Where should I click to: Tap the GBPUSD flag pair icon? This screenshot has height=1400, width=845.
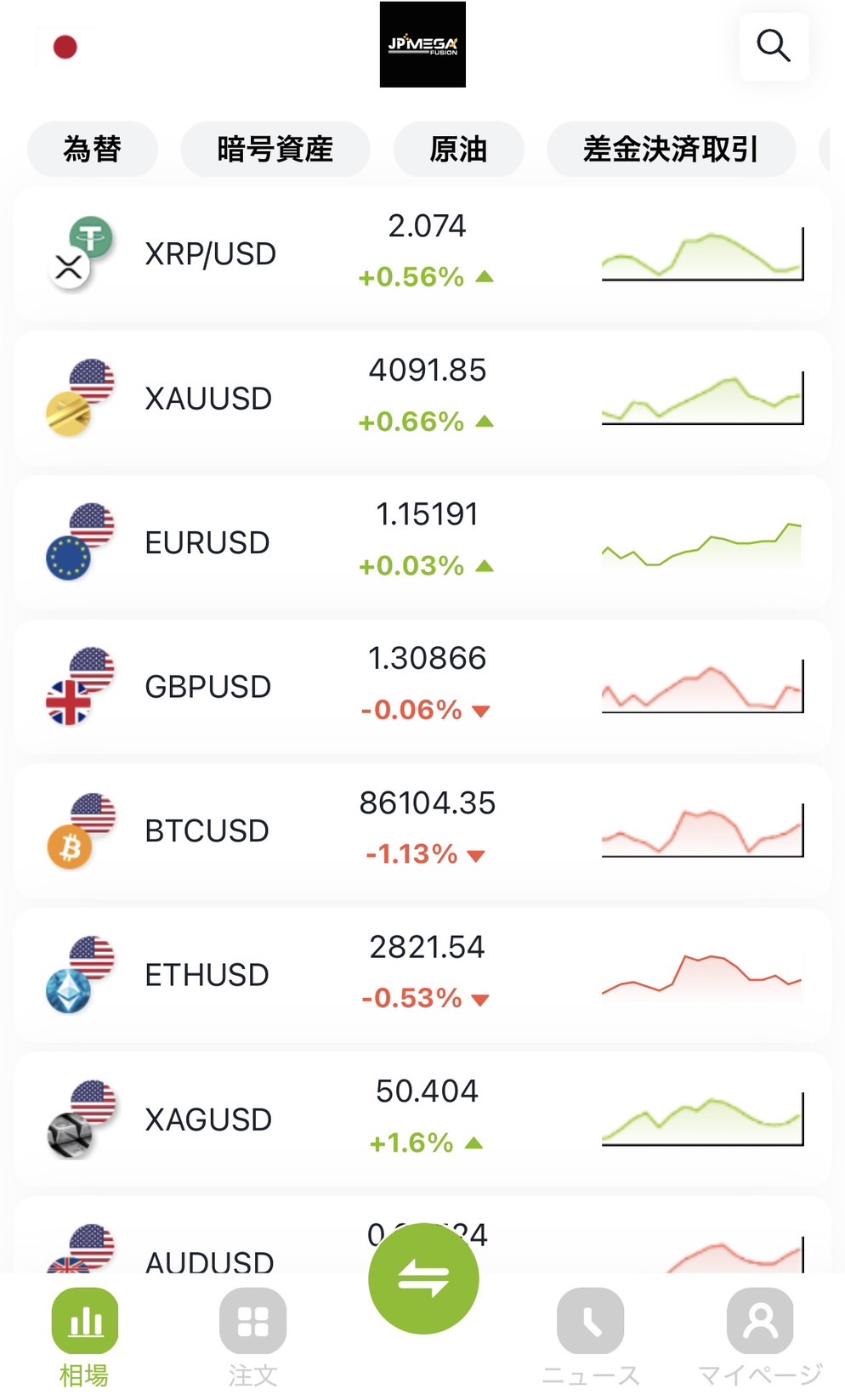click(80, 687)
